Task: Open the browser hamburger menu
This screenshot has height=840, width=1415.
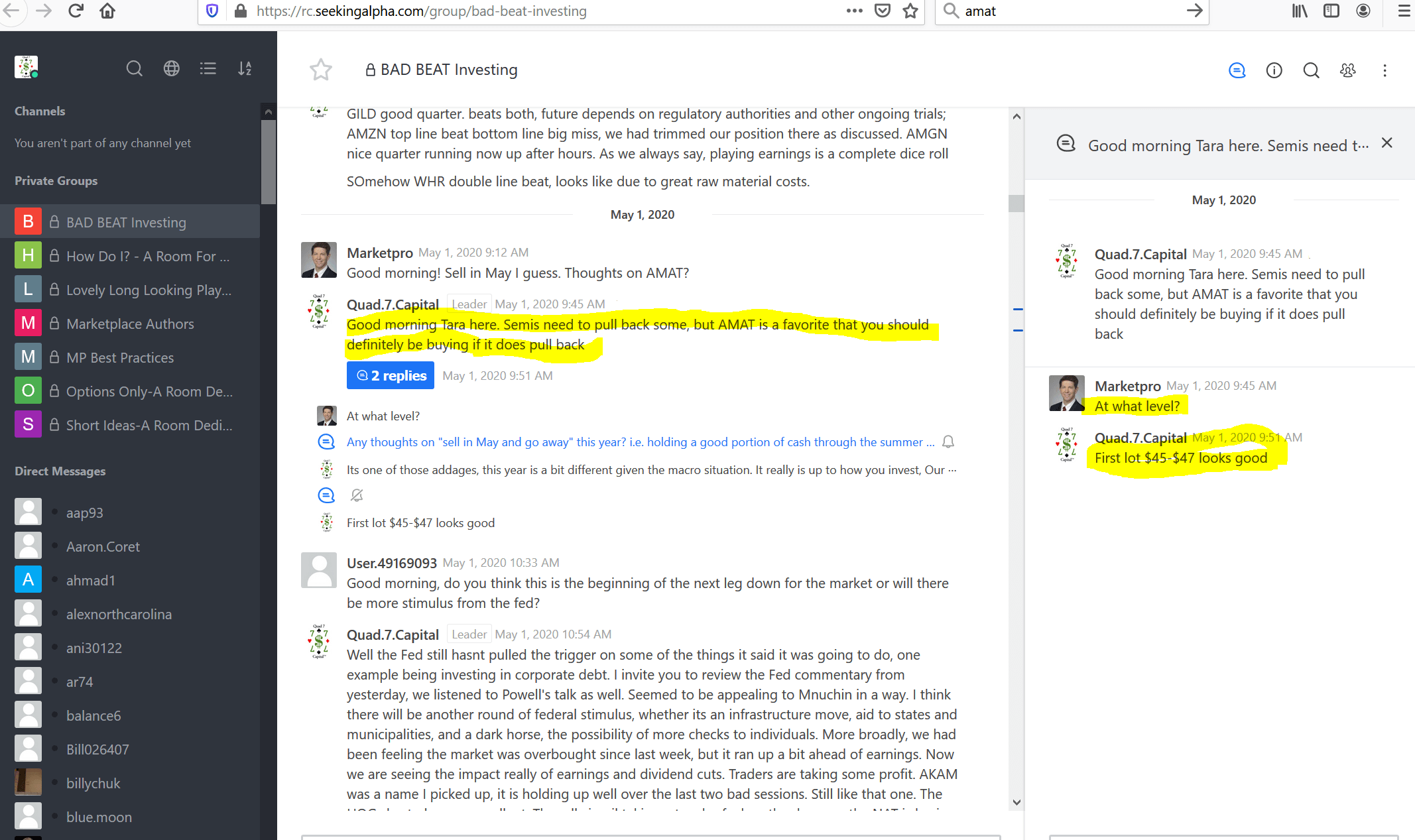Action: tap(1404, 11)
